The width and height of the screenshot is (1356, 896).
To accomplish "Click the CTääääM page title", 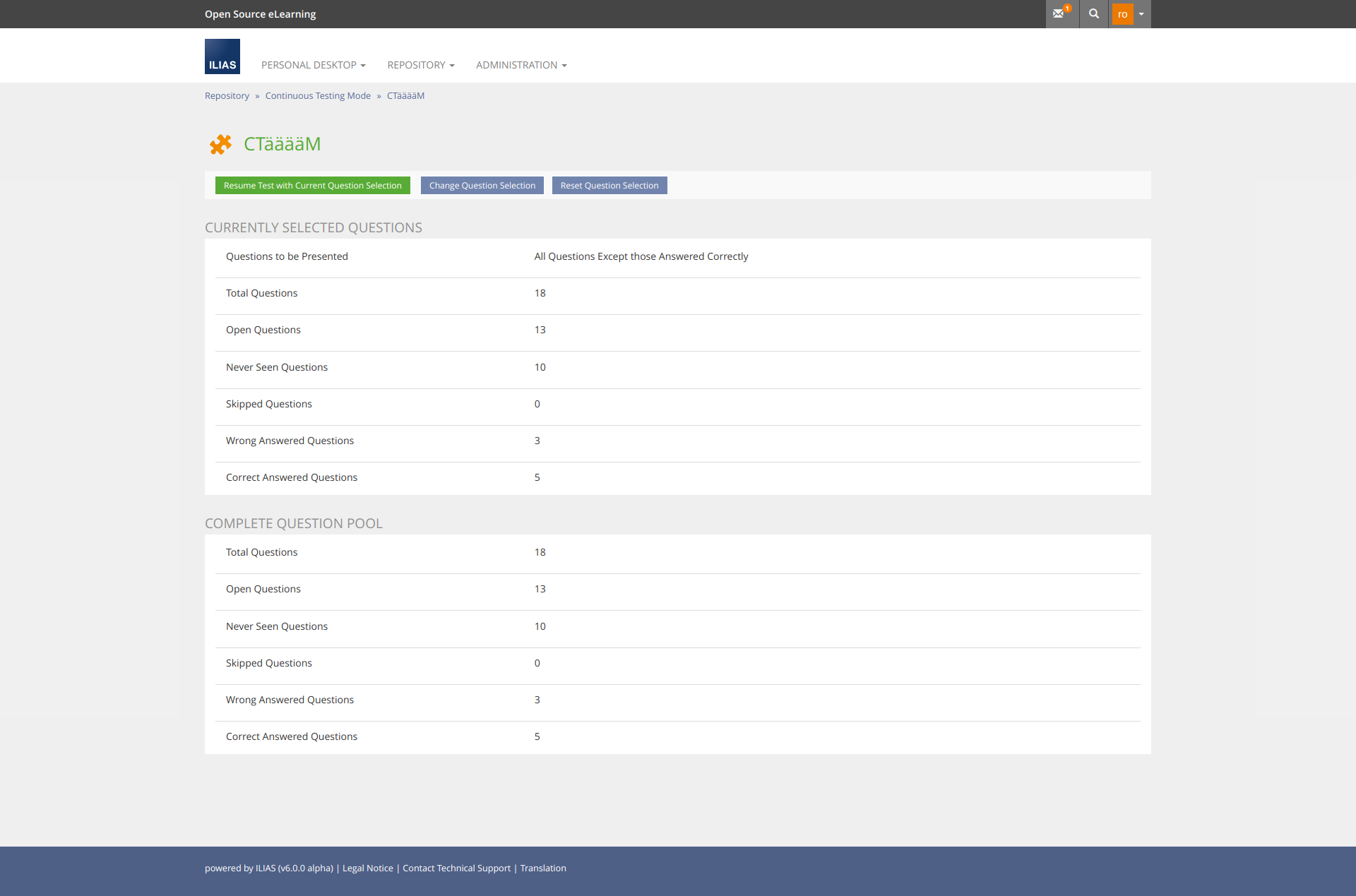I will pos(282,144).
